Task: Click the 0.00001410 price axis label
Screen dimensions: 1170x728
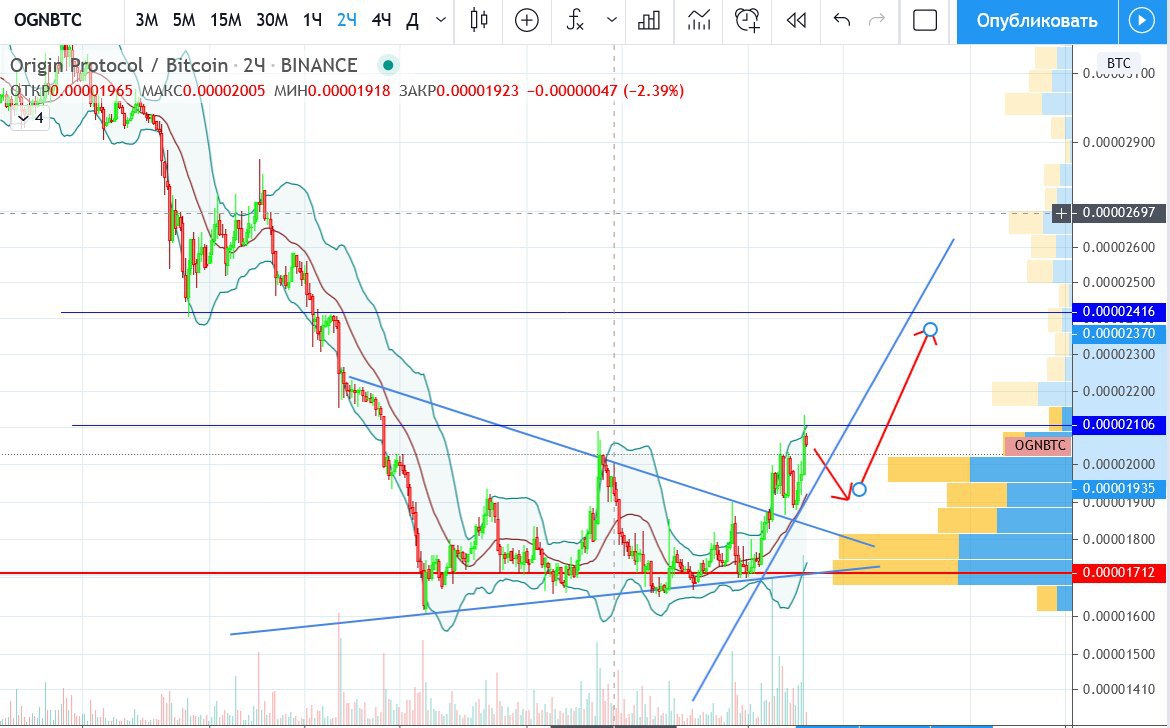Action: tap(1119, 689)
